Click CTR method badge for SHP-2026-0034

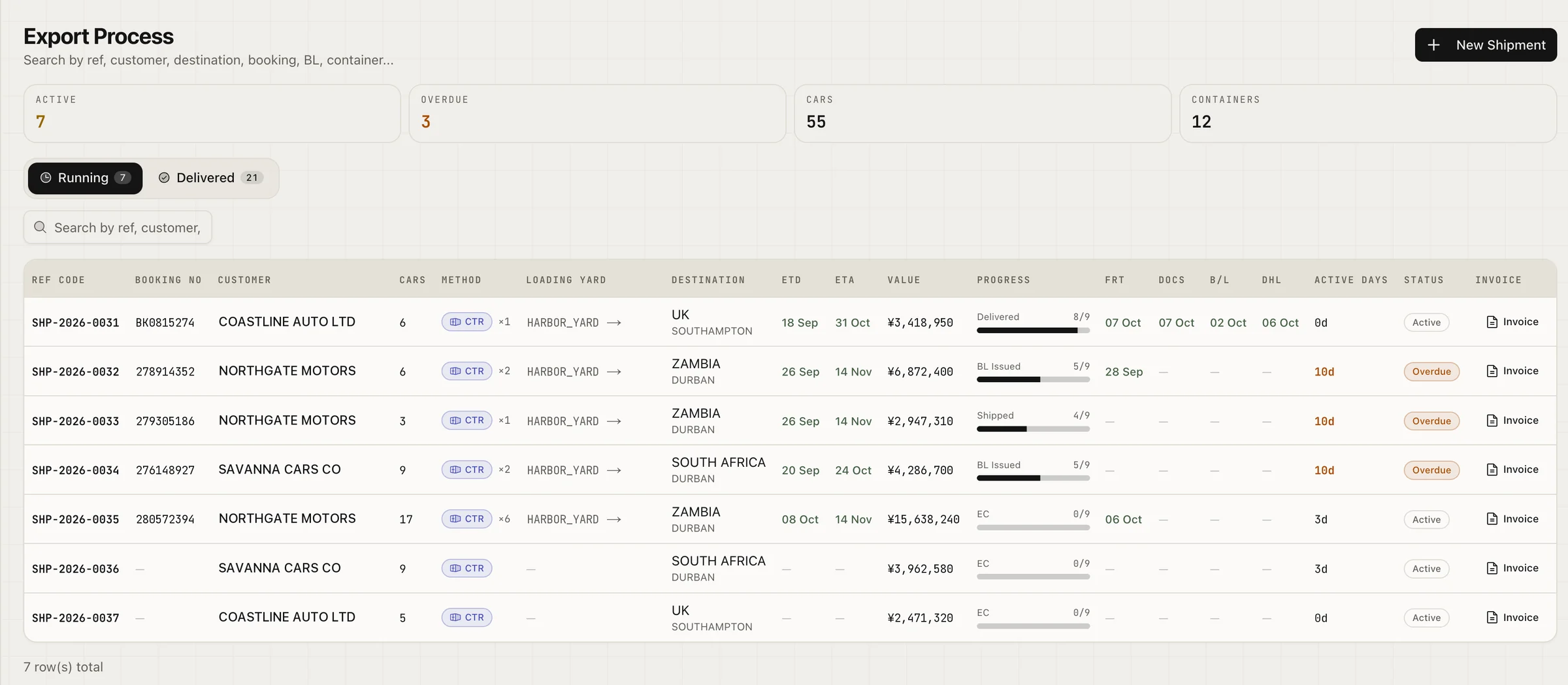coord(466,470)
